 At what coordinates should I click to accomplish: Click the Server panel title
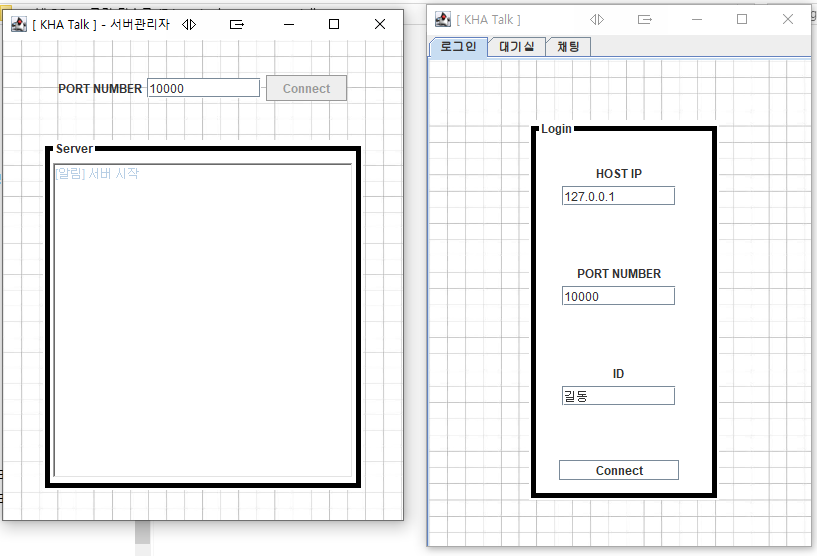tap(74, 149)
